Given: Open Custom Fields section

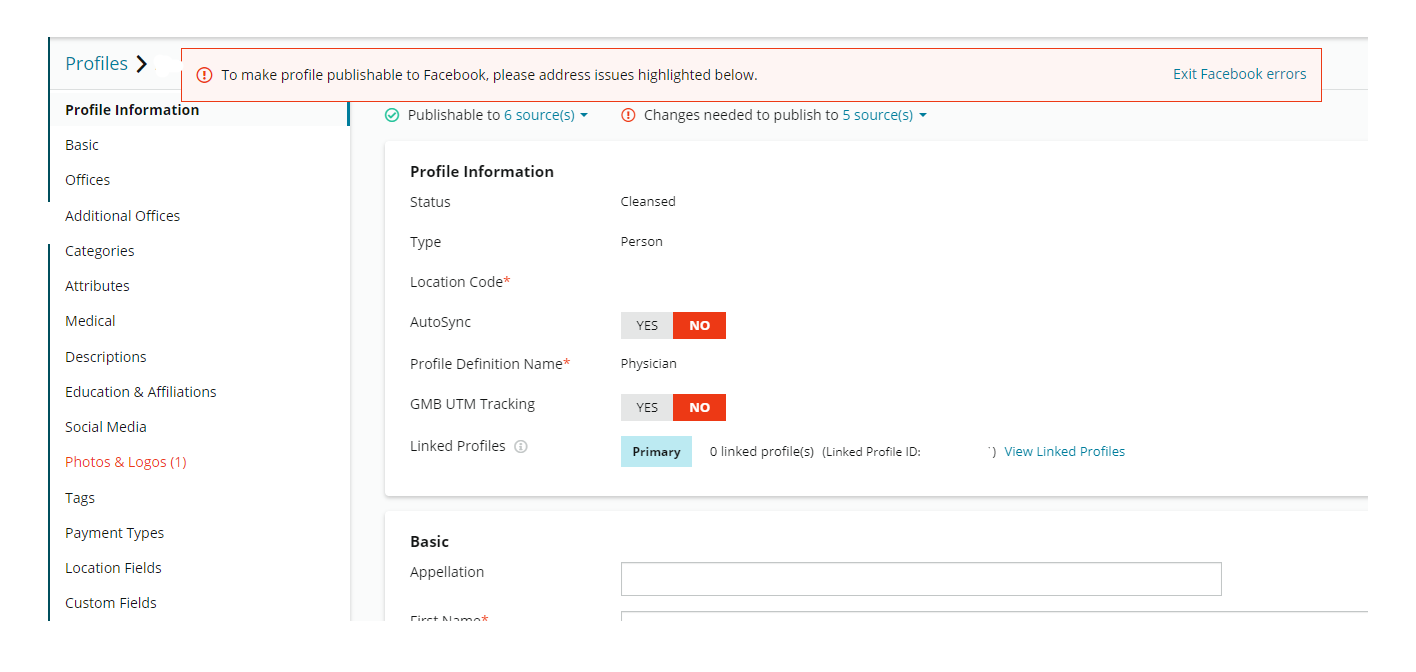Looking at the screenshot, I should click(x=111, y=603).
